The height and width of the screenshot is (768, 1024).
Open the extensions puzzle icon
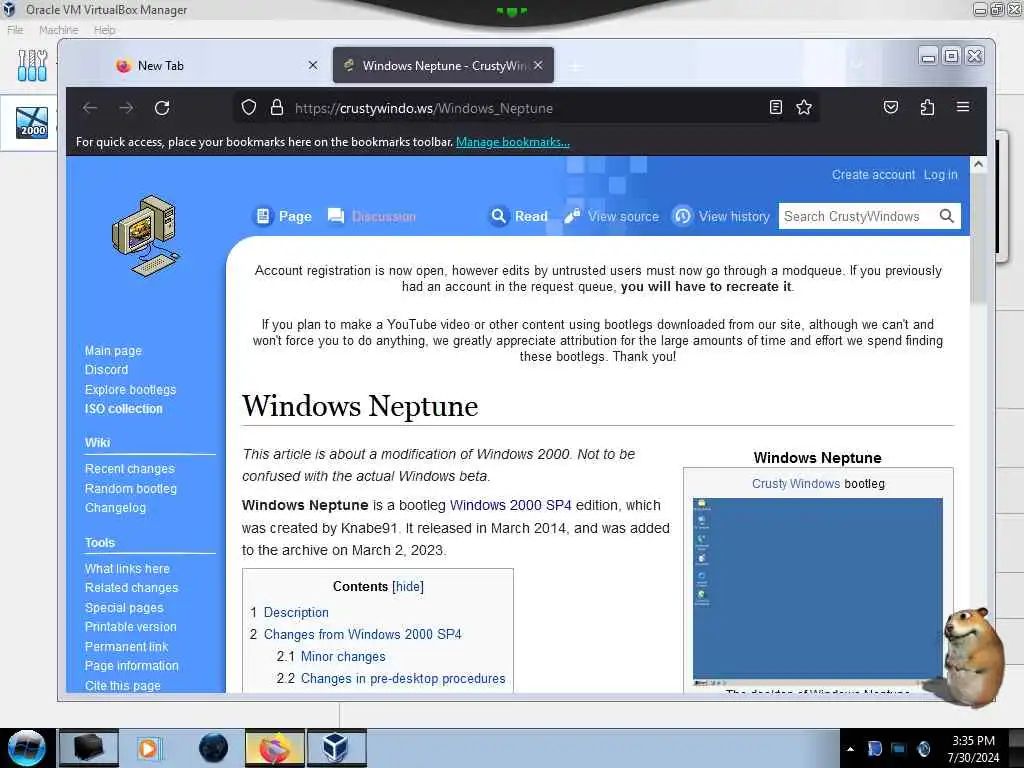(927, 107)
